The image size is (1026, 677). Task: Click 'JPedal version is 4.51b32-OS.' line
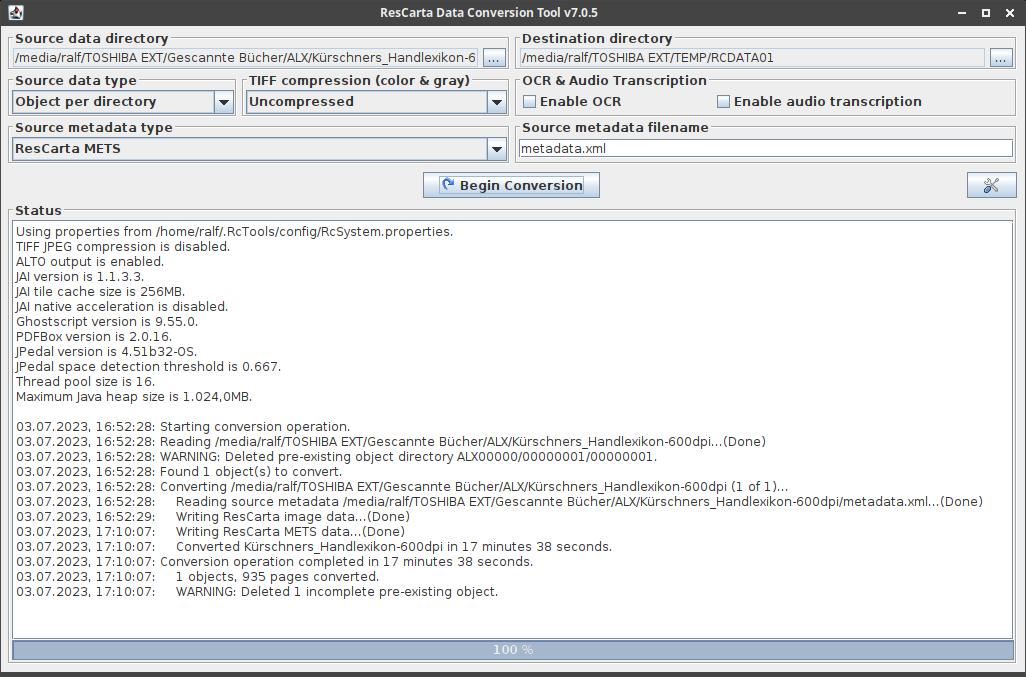pyautogui.click(x=106, y=351)
